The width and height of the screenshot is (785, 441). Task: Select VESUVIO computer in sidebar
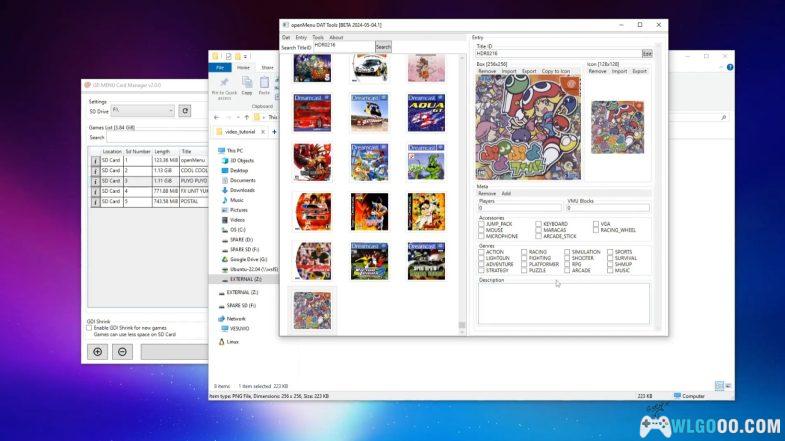tap(236, 329)
